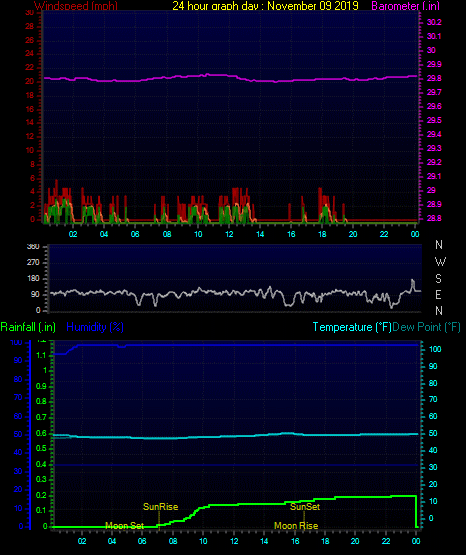Click the S direction label beside wind chart
The image size is (466, 555).
pos(438,279)
